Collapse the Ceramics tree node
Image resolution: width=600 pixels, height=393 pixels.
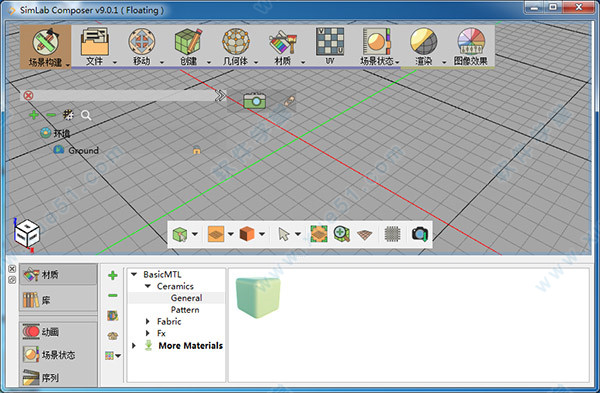click(148, 286)
